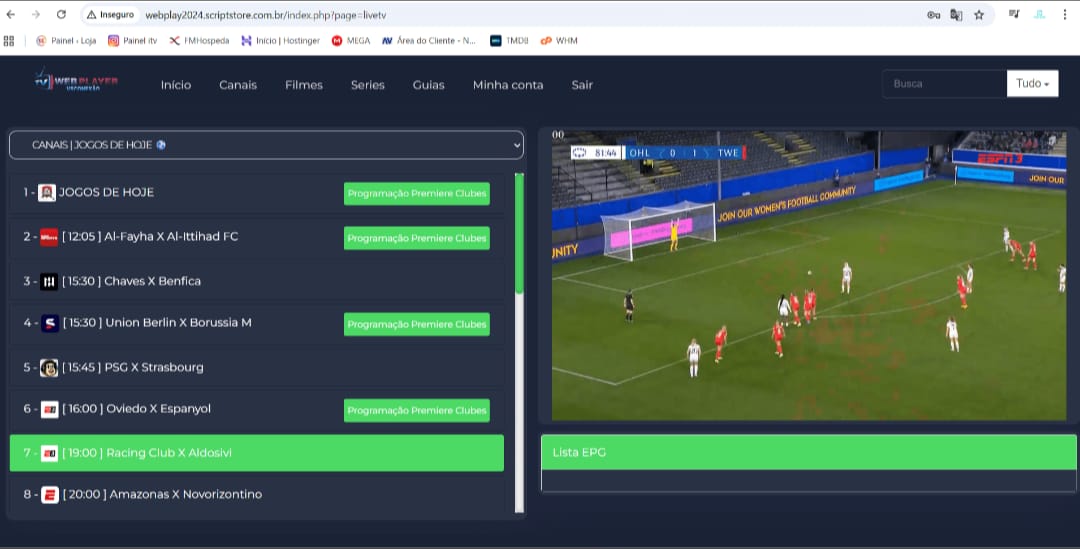1080x549 pixels.
Task: Open the Tudo search filter dropdown
Action: [1032, 84]
